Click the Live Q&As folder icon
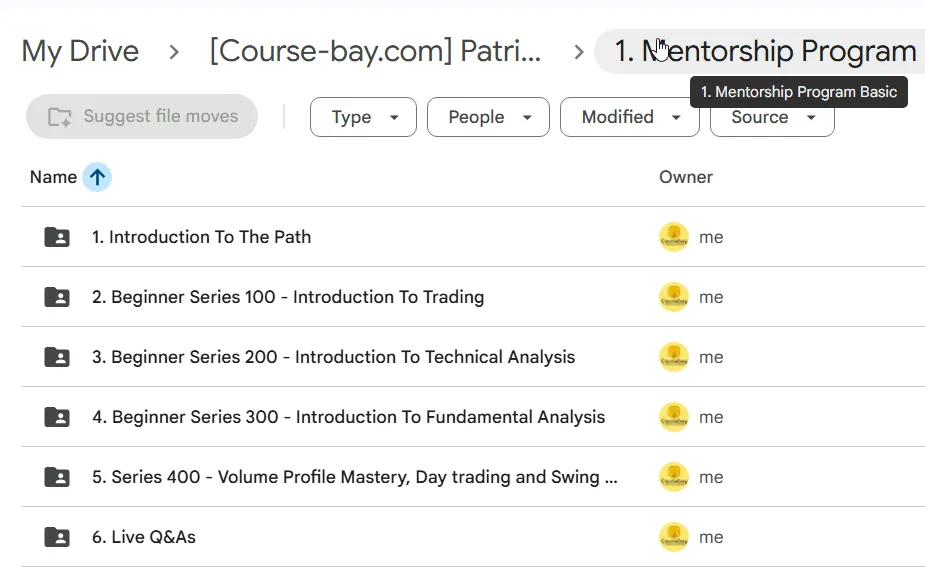Viewport: 925px width, 581px height. click(57, 537)
